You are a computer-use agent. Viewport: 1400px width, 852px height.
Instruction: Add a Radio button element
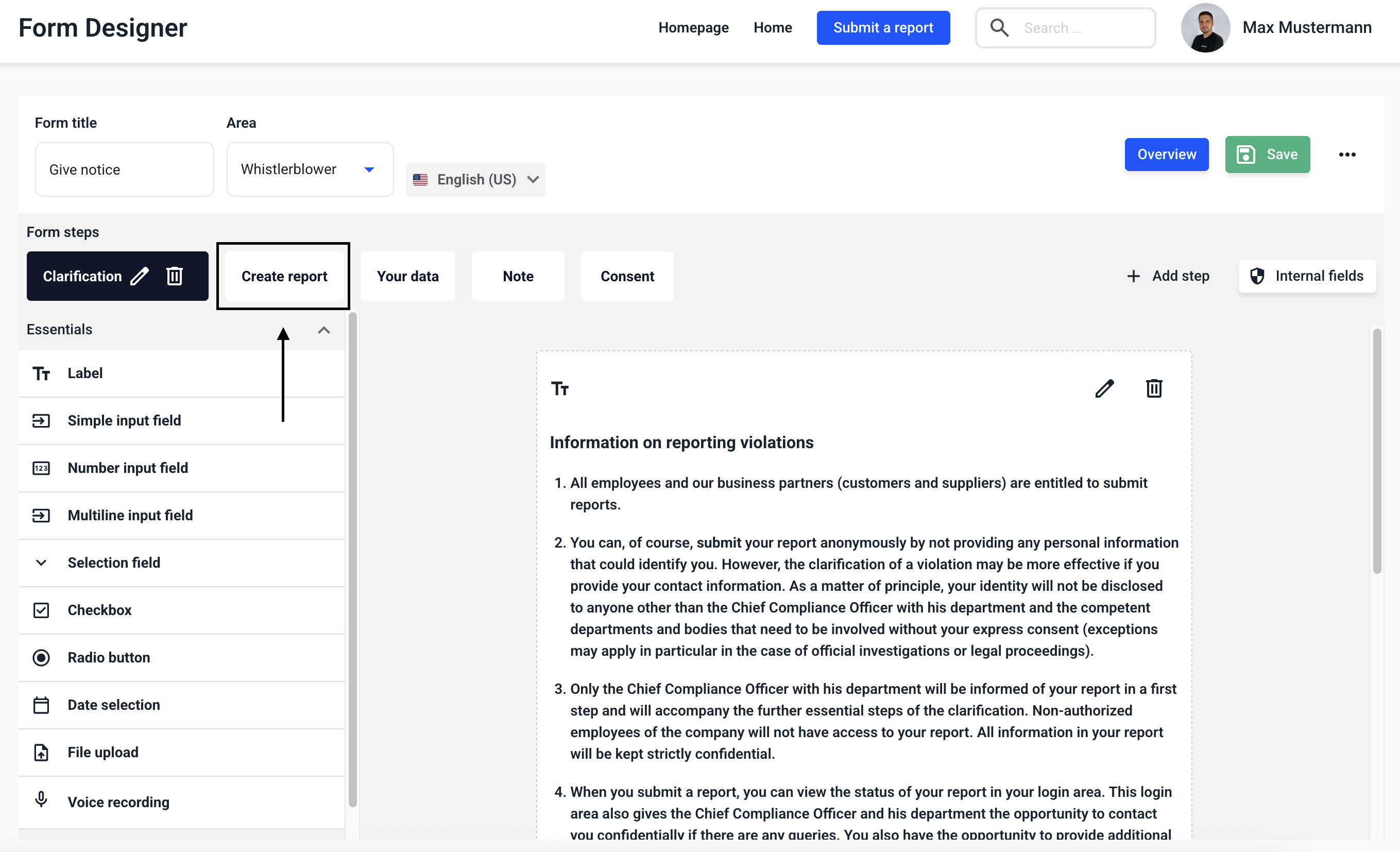pos(109,658)
